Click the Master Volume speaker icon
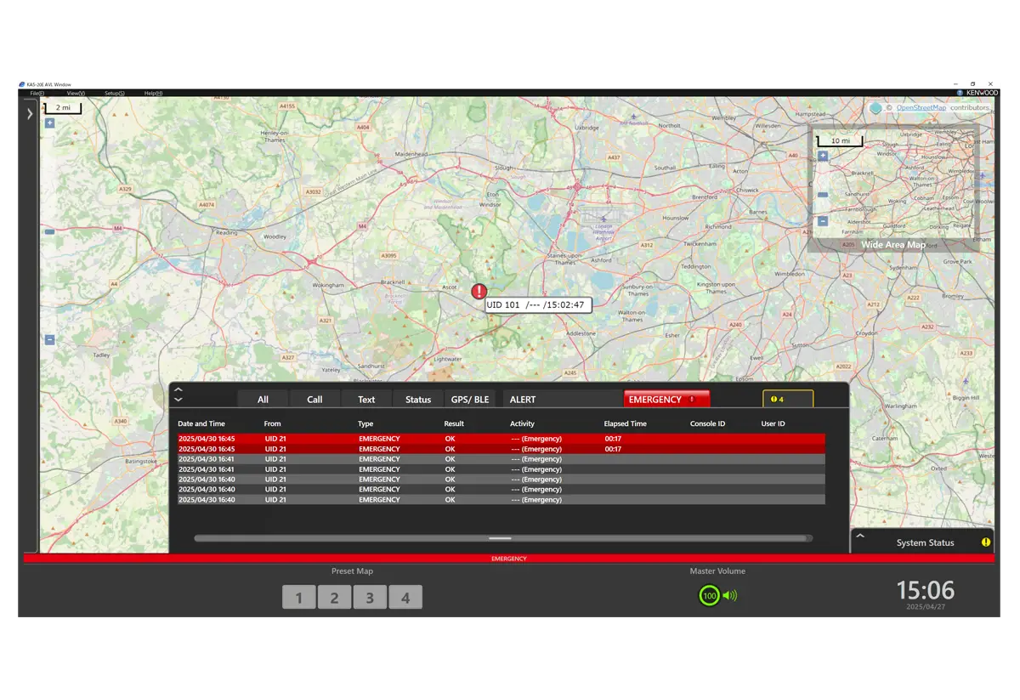The image size is (1020, 700). pos(729,596)
